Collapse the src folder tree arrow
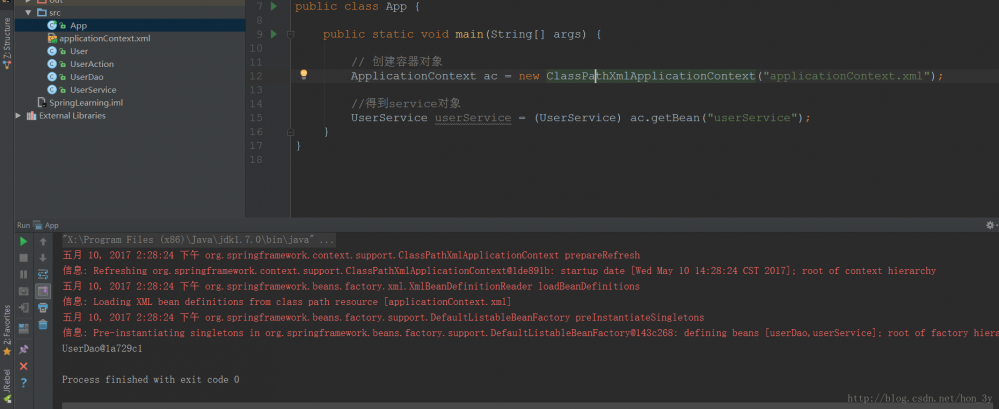The image size is (999, 409). click(x=28, y=12)
